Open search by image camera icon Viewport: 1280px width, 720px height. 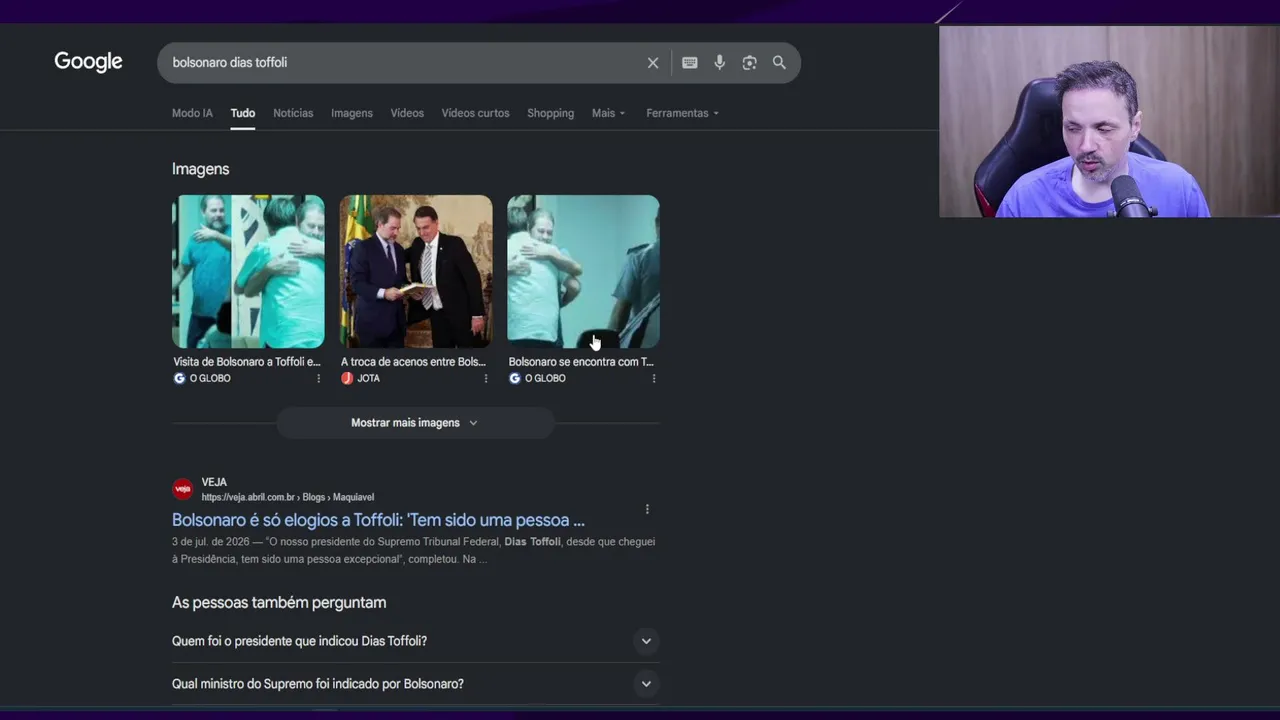(749, 63)
